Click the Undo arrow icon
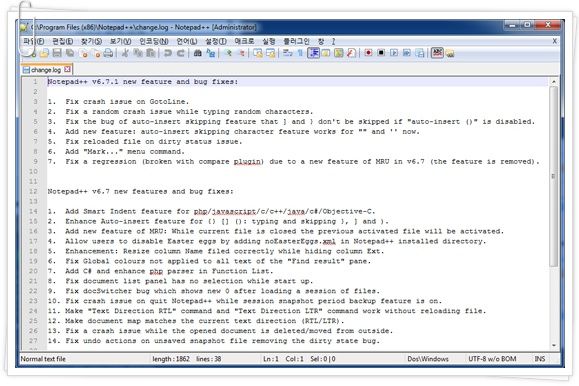This screenshot has width=579, height=386. coord(168,53)
